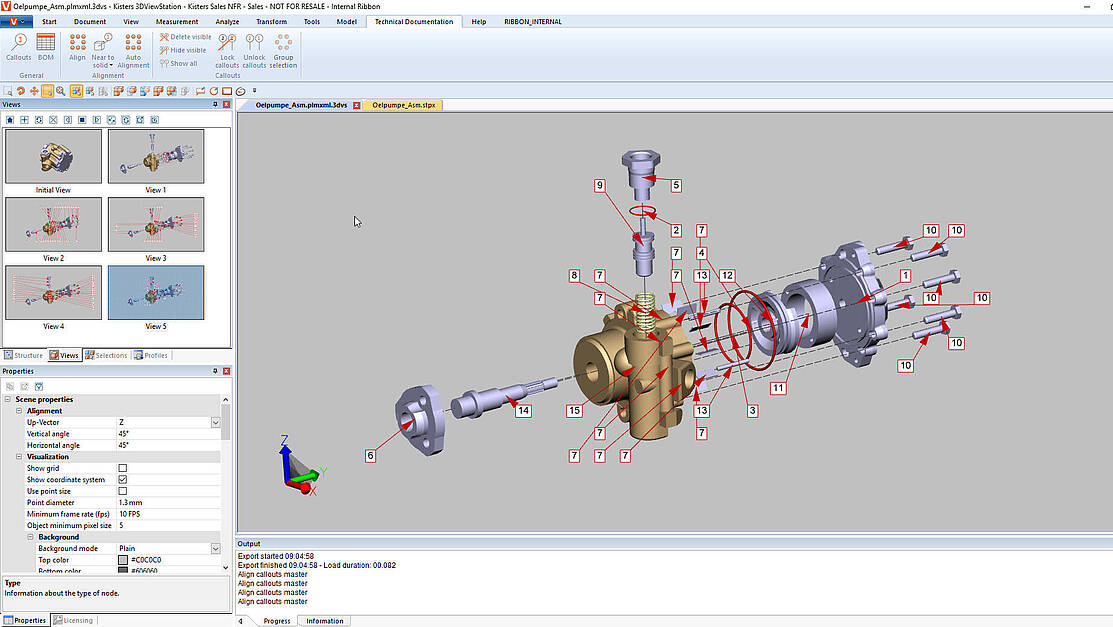Open the Model ribbon tab
Image resolution: width=1113 pixels, height=627 pixels.
click(346, 21)
